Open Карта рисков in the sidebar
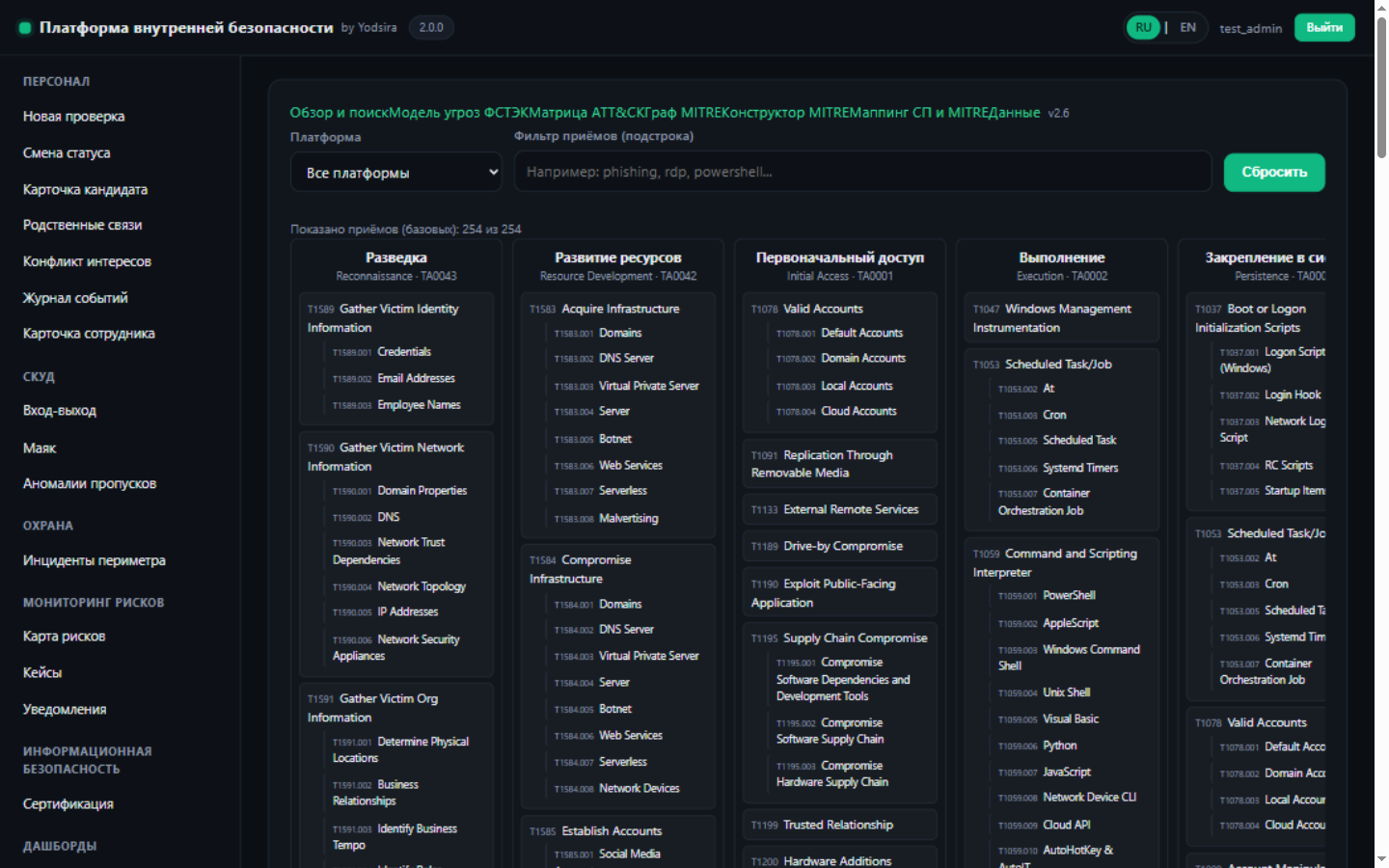The width and height of the screenshot is (1389, 868). pos(65,637)
